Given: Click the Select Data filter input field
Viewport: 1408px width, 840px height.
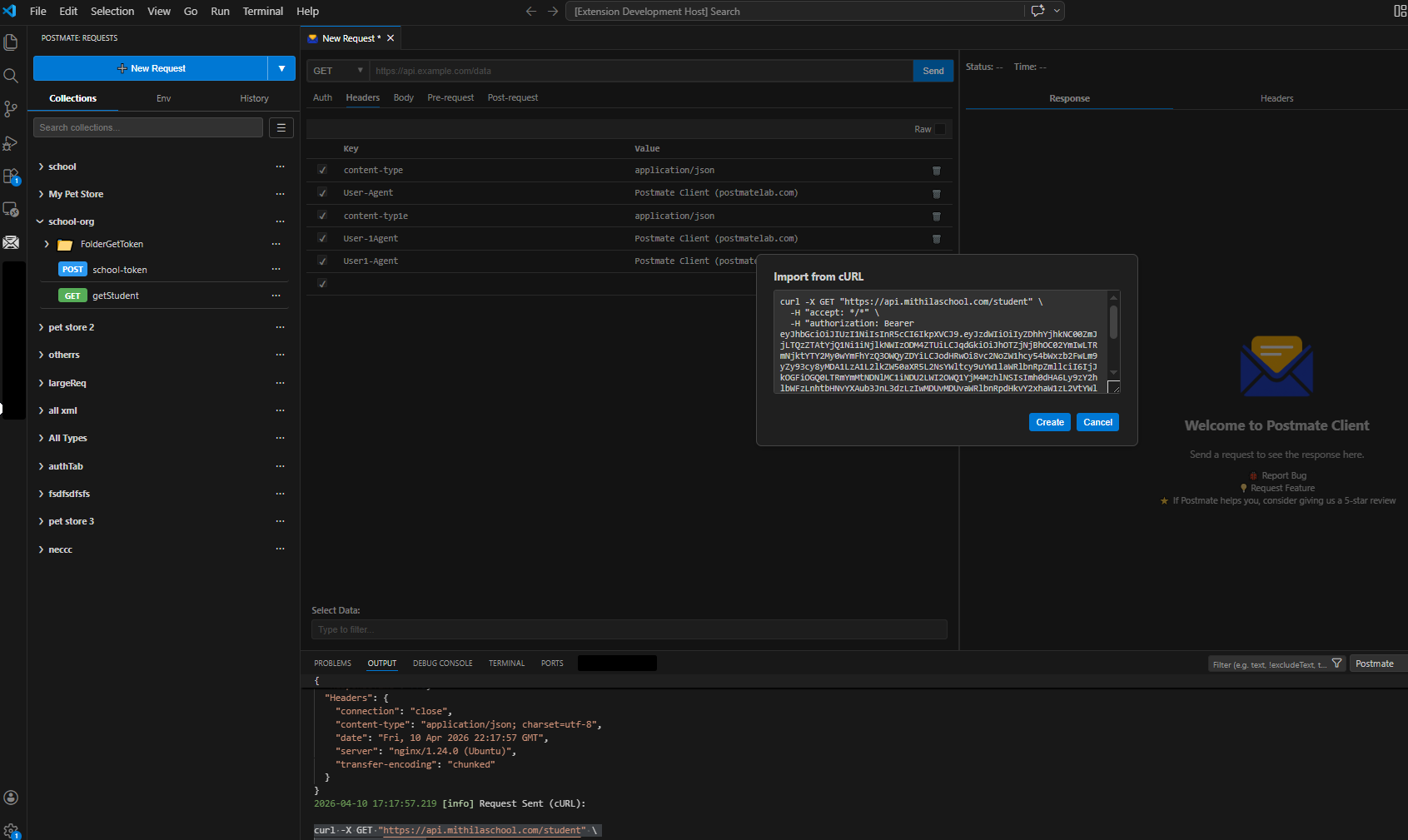Looking at the screenshot, I should pyautogui.click(x=629, y=629).
